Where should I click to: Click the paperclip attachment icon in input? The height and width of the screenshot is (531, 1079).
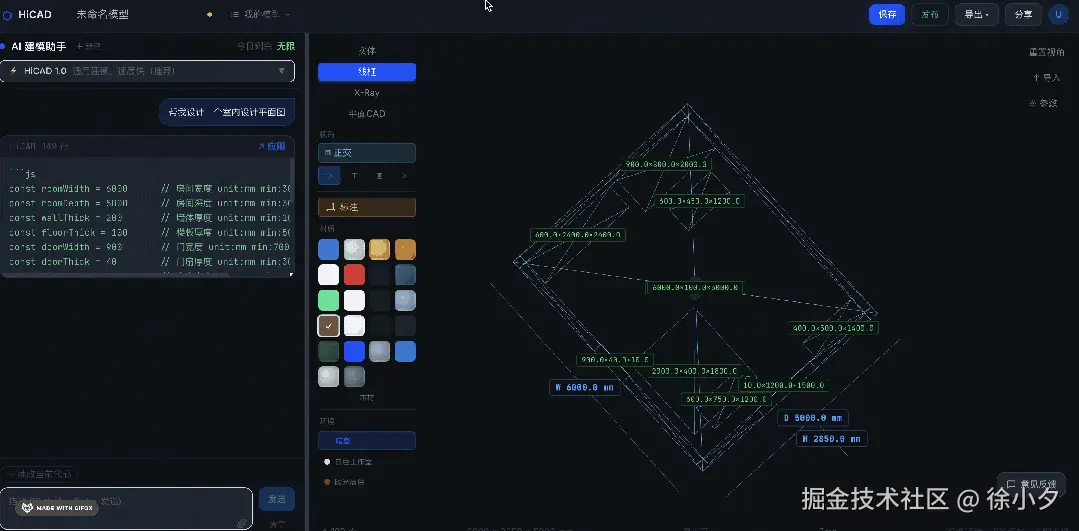coord(242,523)
